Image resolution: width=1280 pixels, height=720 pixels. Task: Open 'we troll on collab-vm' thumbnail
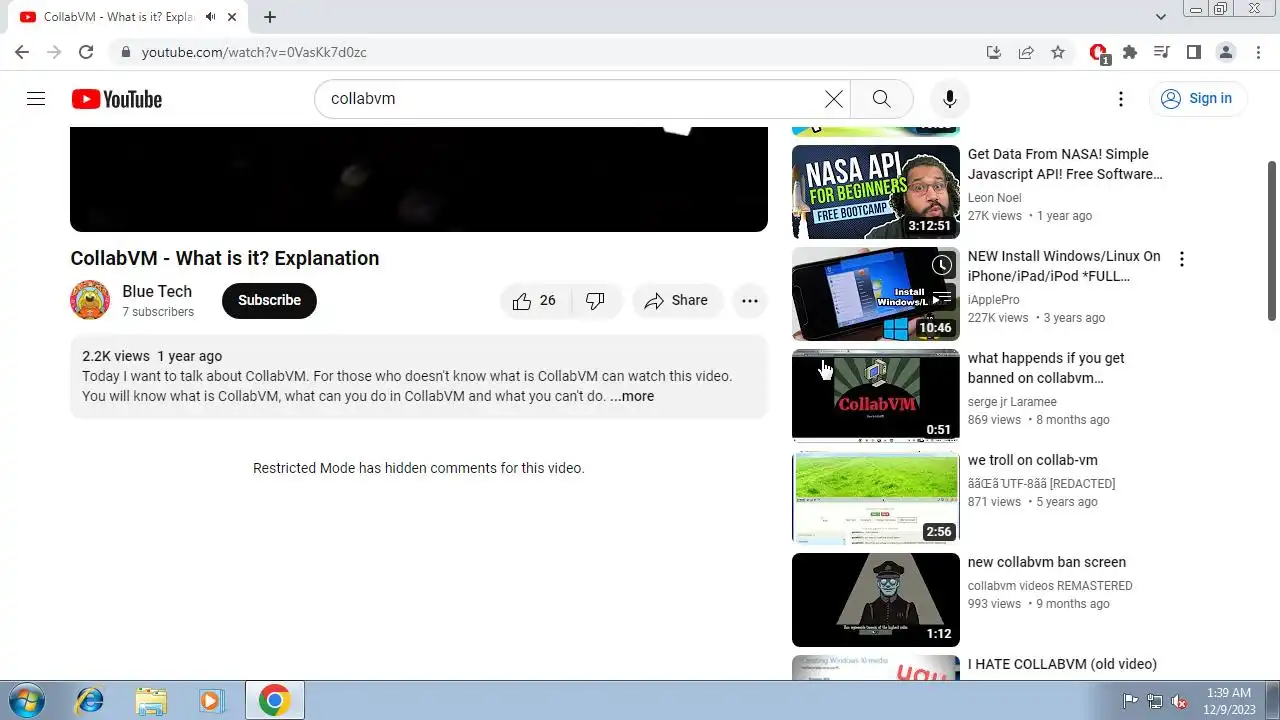pyautogui.click(x=876, y=498)
